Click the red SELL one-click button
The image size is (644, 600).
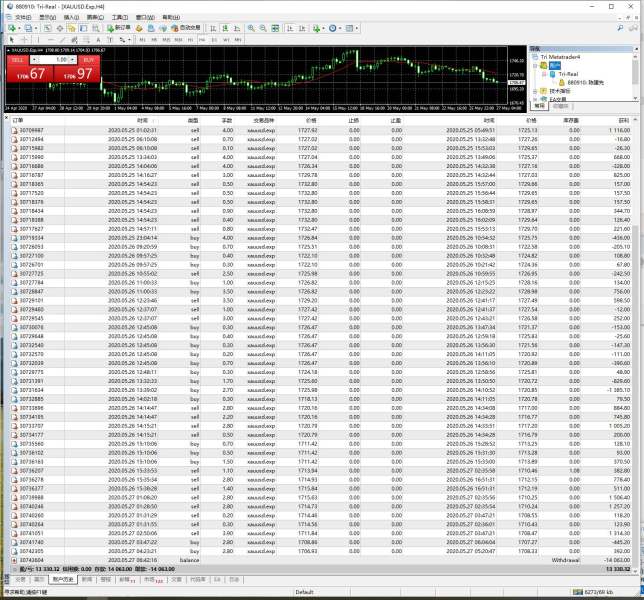click(x=17, y=60)
